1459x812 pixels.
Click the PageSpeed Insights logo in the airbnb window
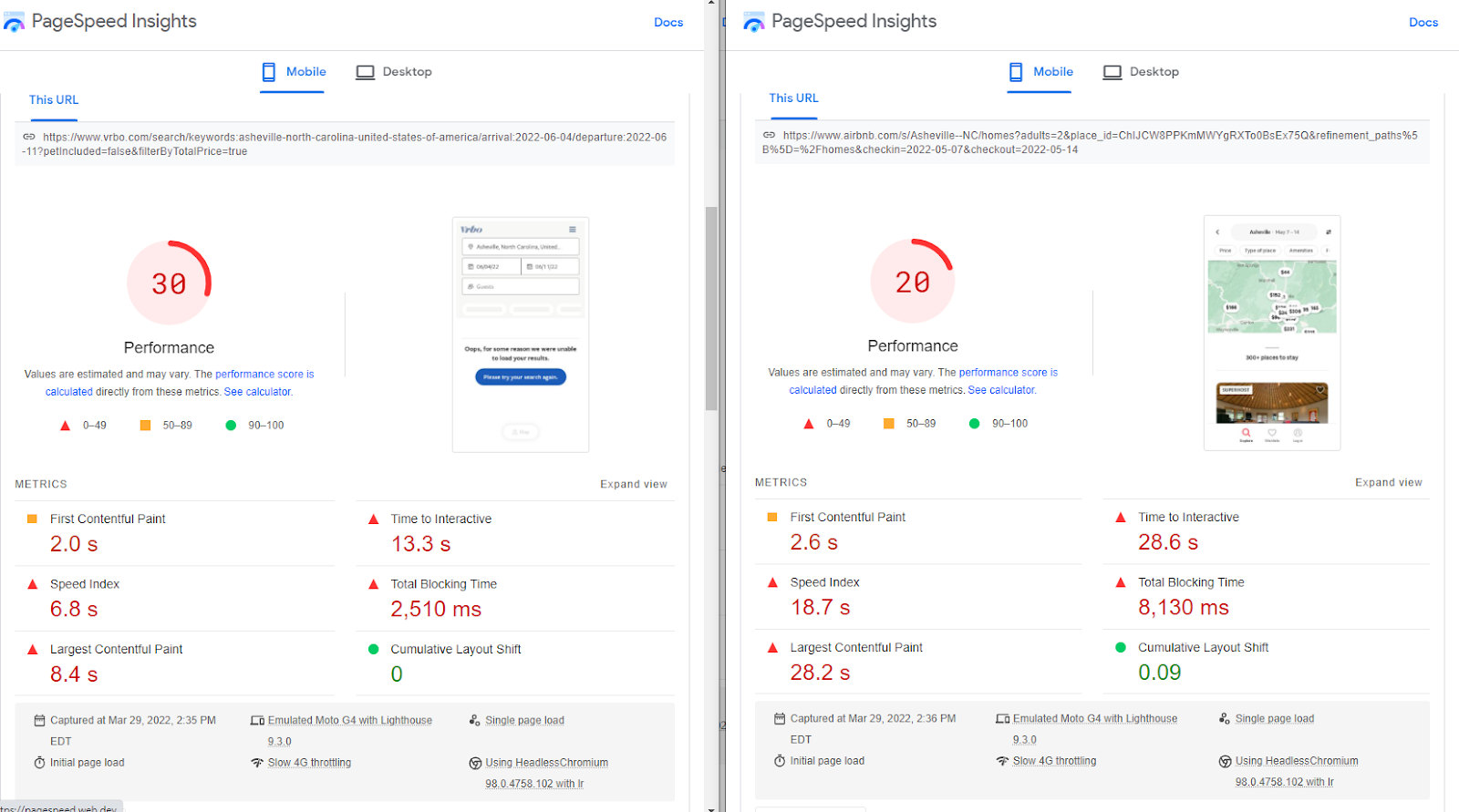pos(754,22)
